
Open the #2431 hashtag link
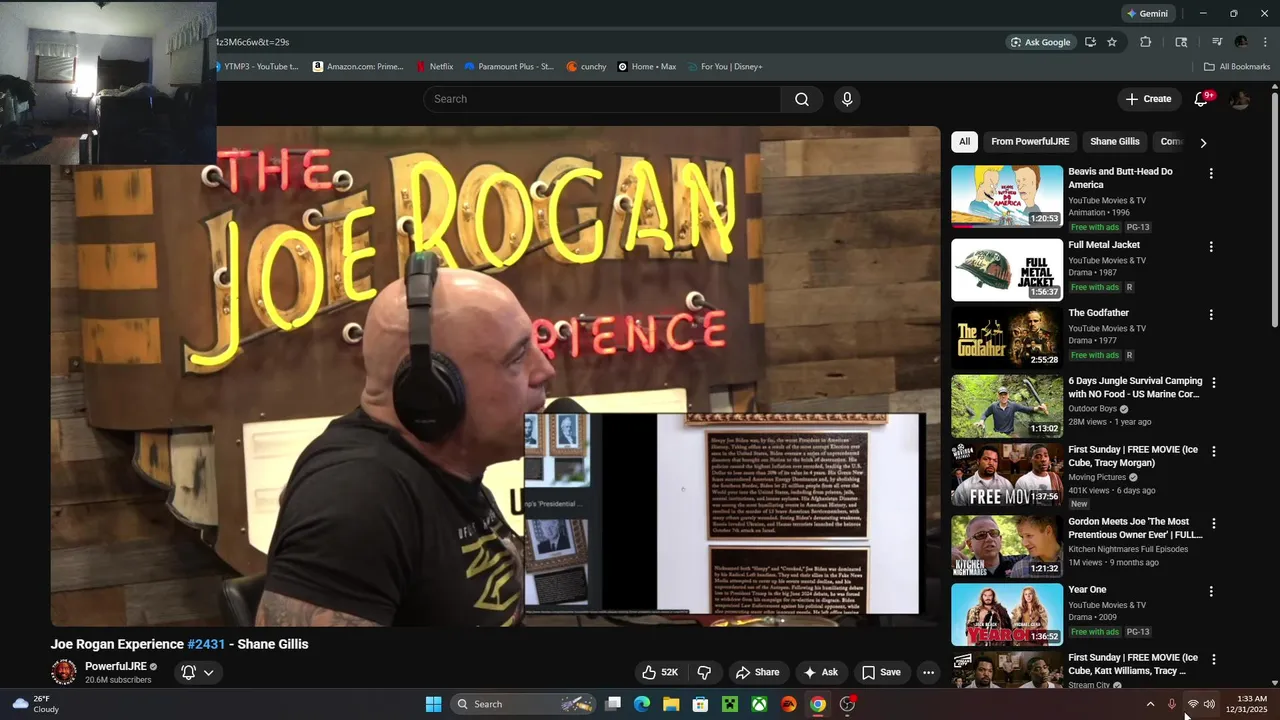coord(206,644)
